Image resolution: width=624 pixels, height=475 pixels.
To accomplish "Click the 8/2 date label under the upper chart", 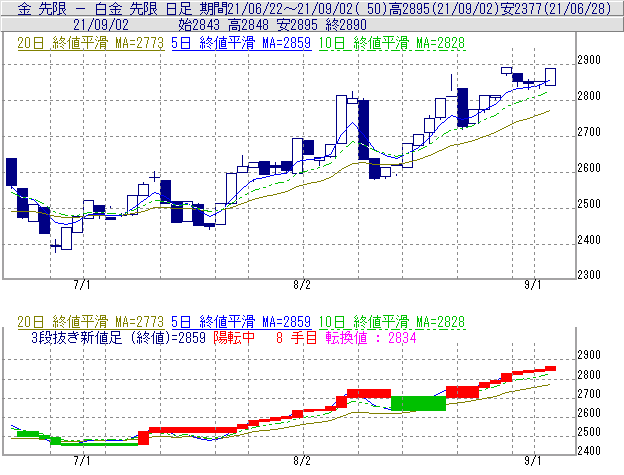I will click(x=302, y=285).
